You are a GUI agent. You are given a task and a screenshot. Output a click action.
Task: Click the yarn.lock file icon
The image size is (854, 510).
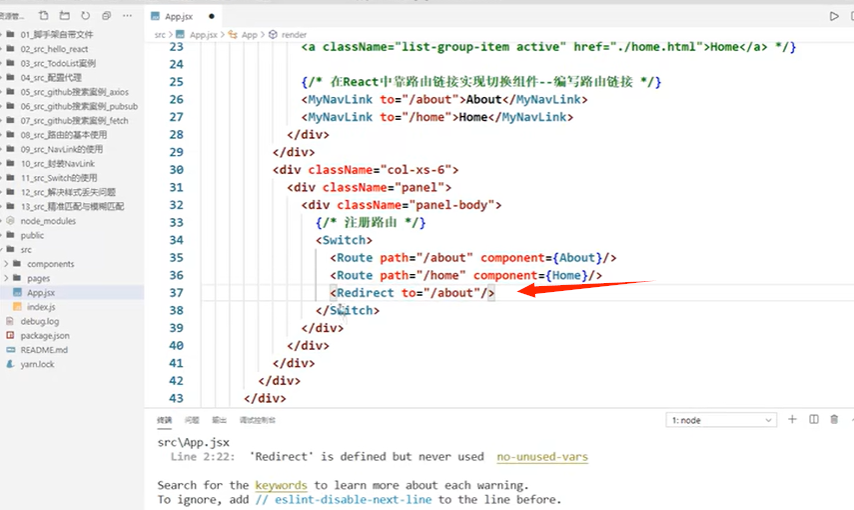coord(10,364)
